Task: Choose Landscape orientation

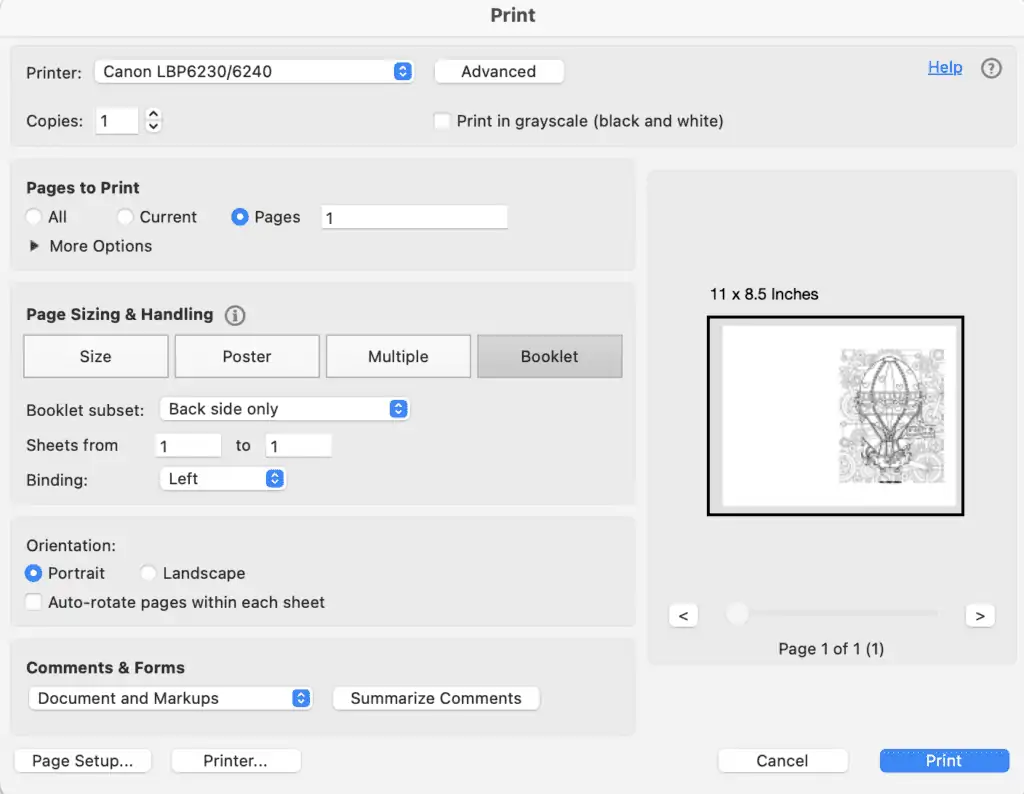Action: (148, 573)
